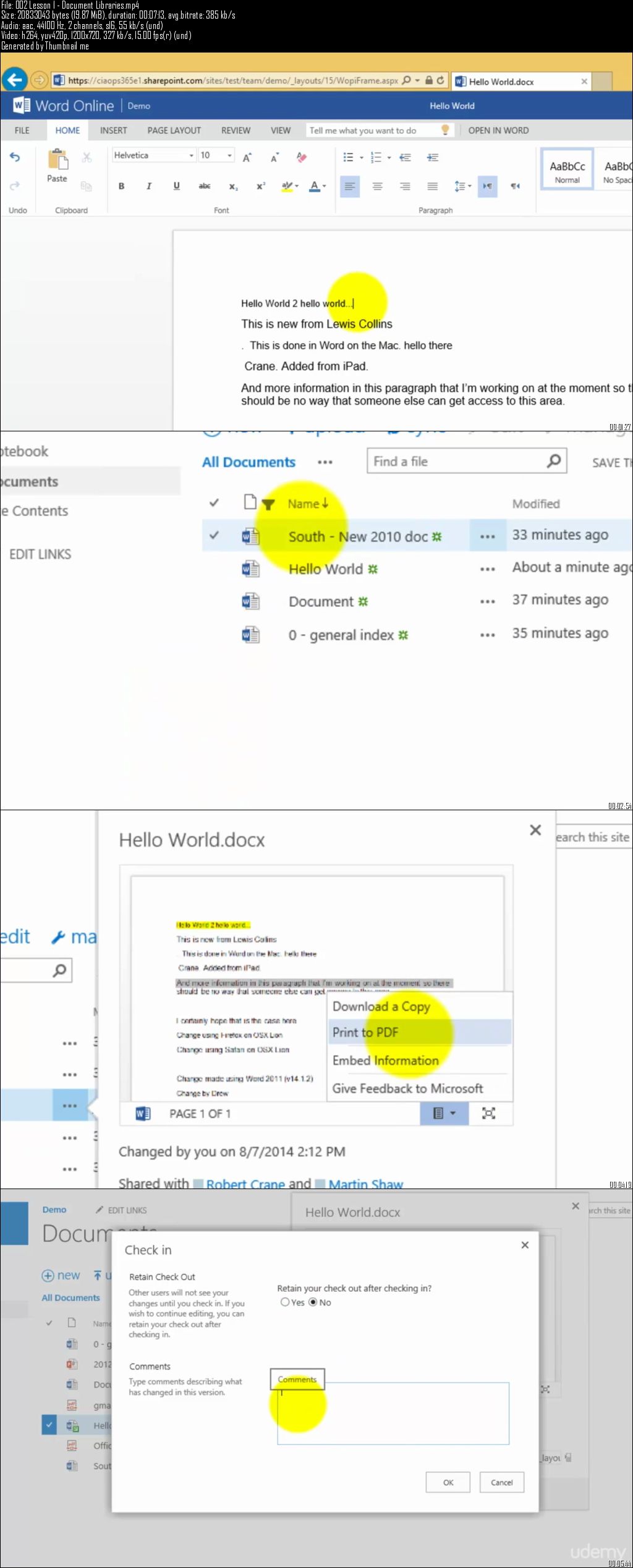Click browser refresh icon in address bar
The height and width of the screenshot is (1568, 633).
pyautogui.click(x=441, y=80)
